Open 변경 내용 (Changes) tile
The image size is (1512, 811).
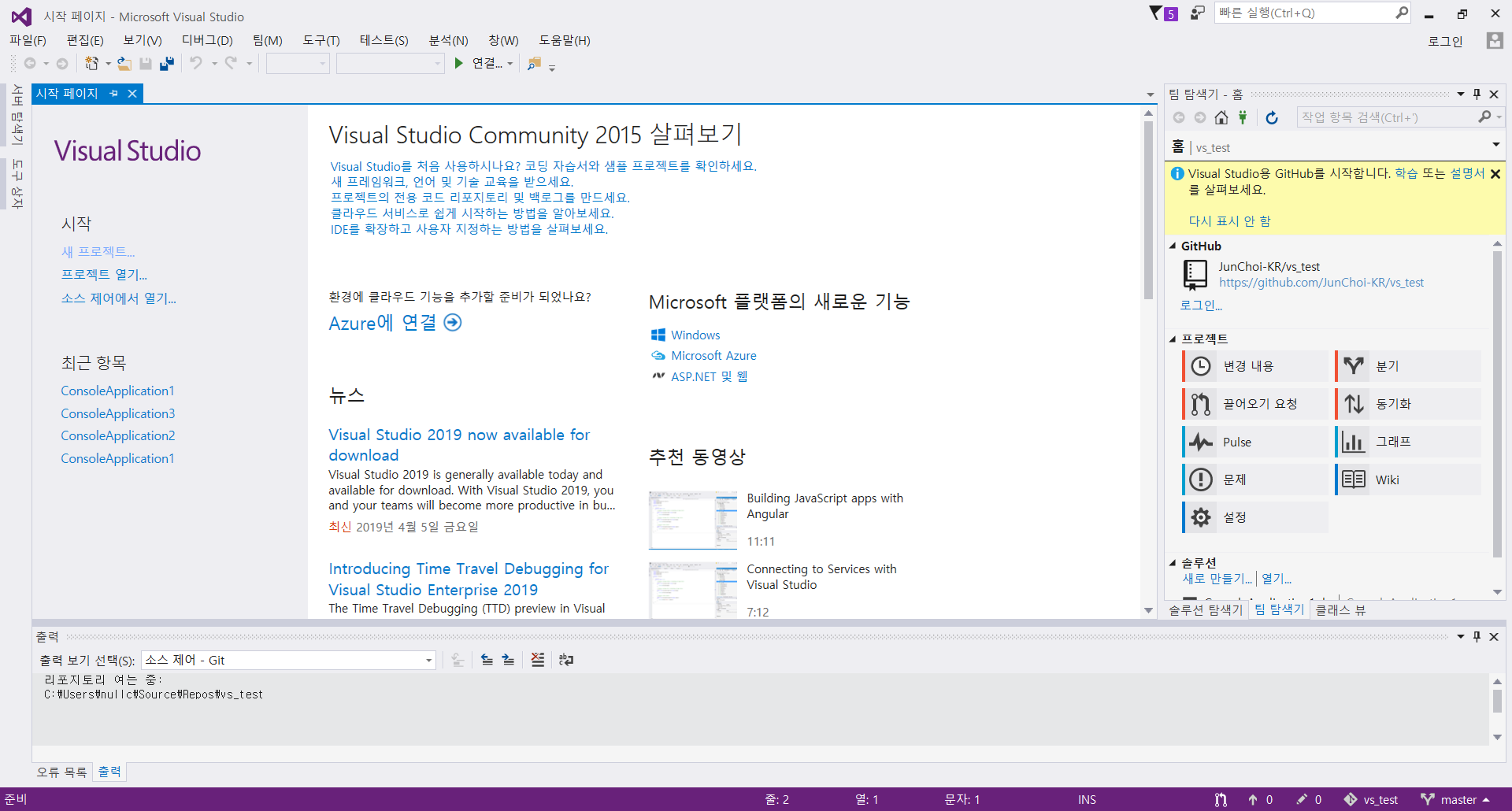click(1255, 366)
